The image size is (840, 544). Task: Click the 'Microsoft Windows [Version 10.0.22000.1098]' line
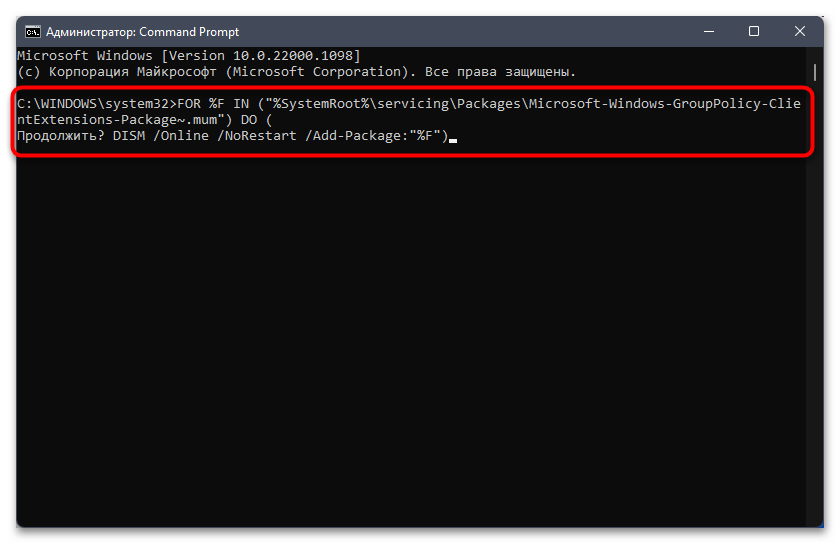189,56
